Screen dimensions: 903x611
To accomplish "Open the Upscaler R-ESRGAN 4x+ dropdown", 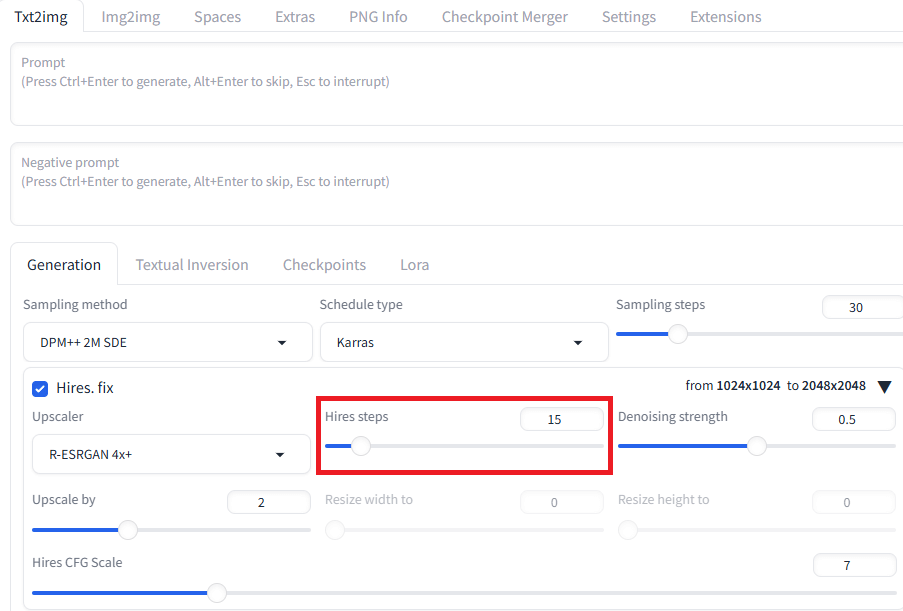I will (171, 454).
